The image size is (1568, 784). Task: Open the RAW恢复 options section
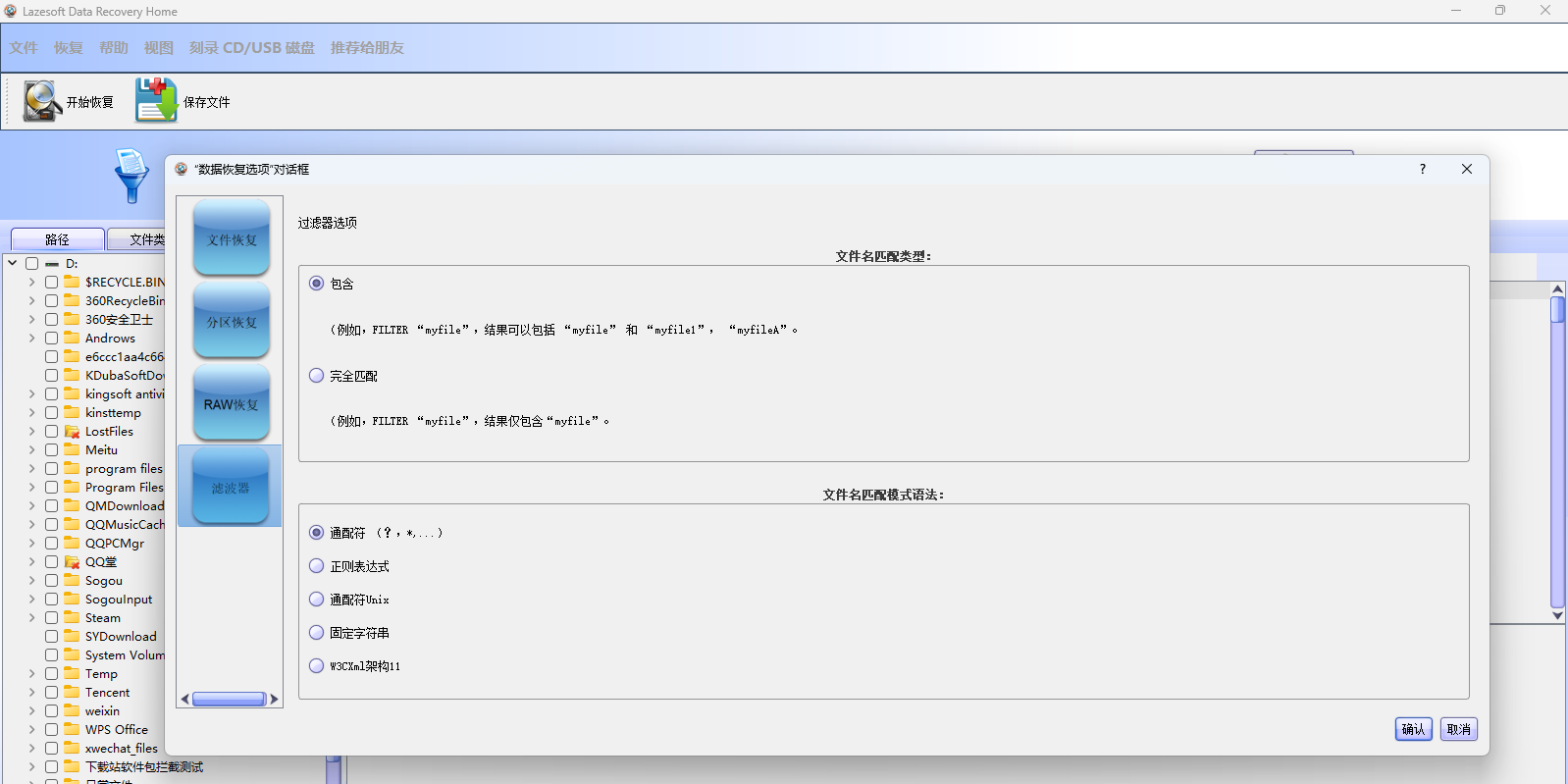232,403
